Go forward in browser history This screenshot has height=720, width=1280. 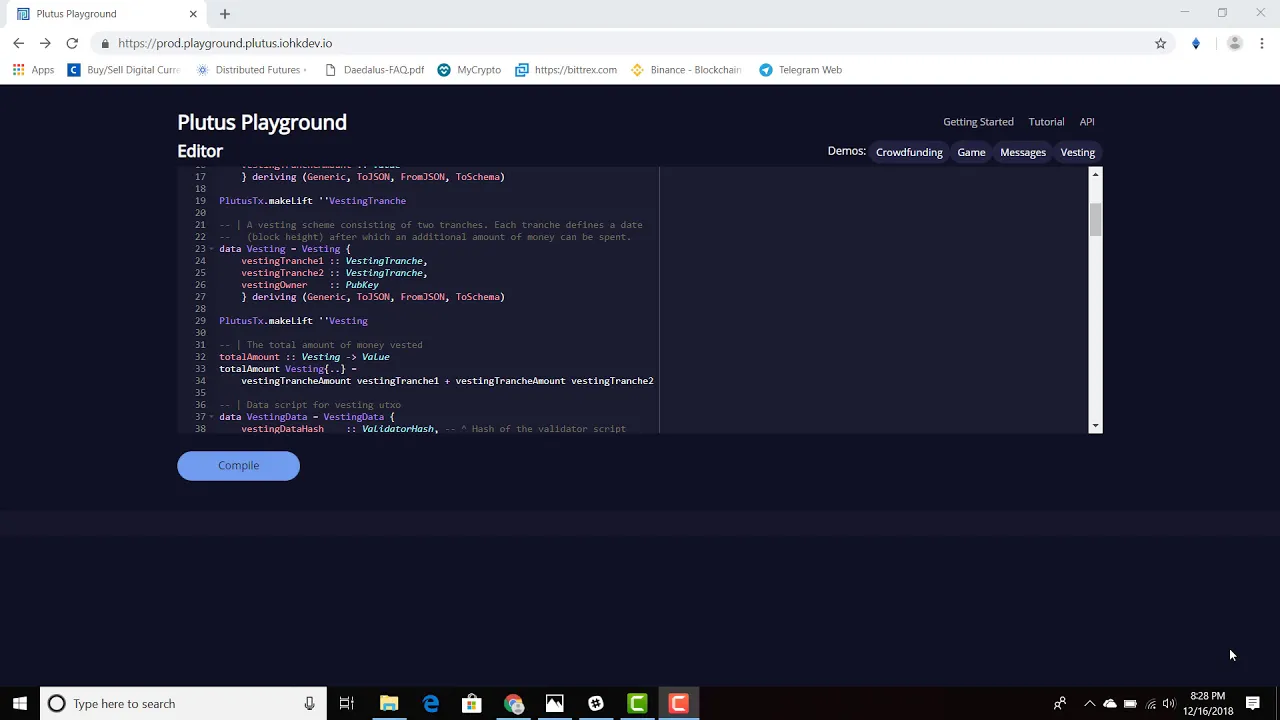tap(45, 43)
